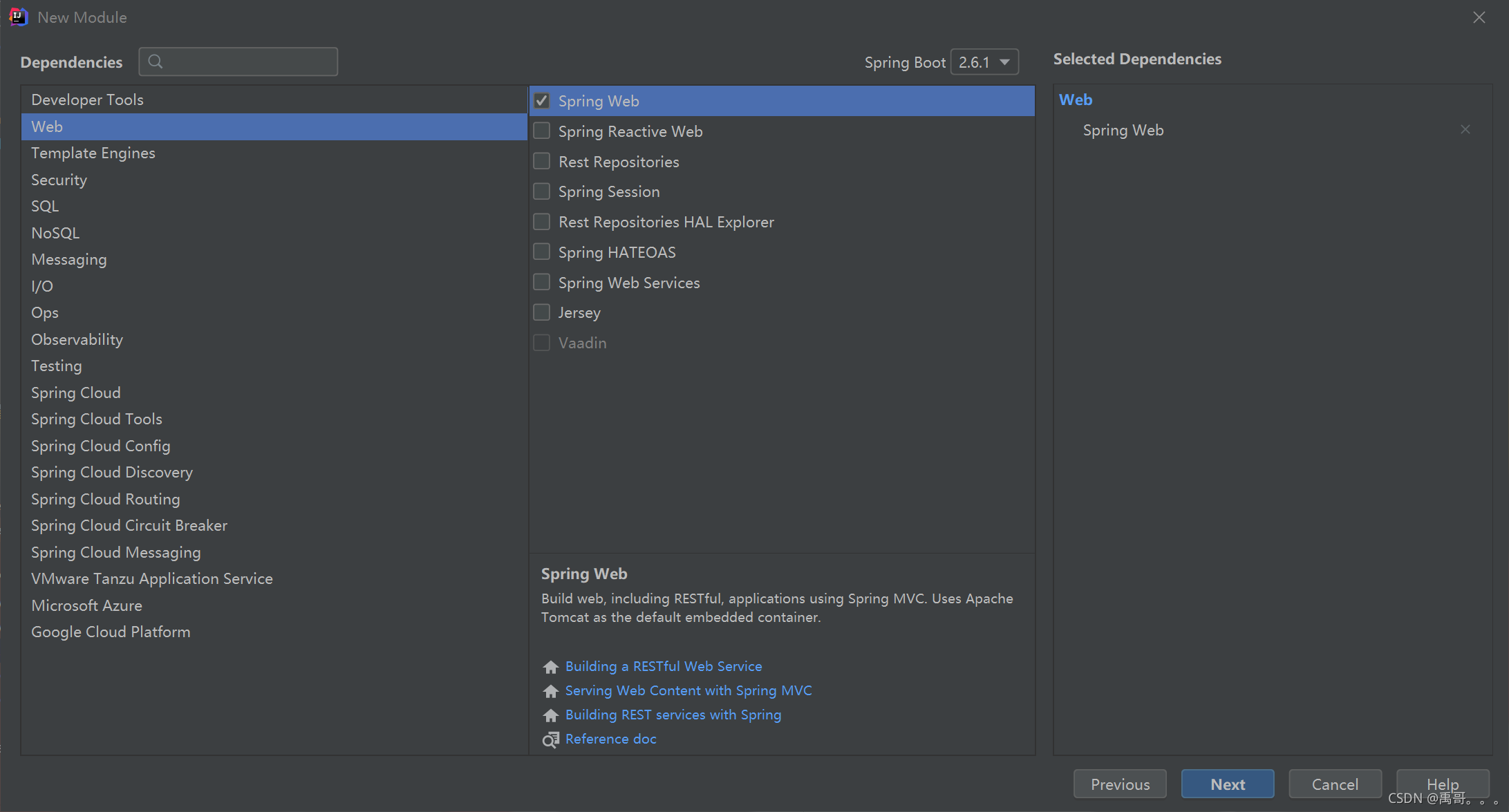Choose the Security category
This screenshot has height=812, width=1509.
tap(274, 180)
